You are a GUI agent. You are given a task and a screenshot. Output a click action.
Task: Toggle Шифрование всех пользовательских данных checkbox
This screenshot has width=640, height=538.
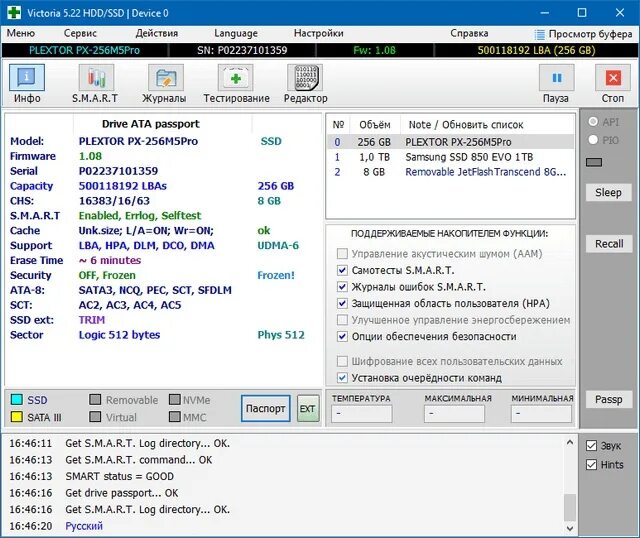coord(342,361)
